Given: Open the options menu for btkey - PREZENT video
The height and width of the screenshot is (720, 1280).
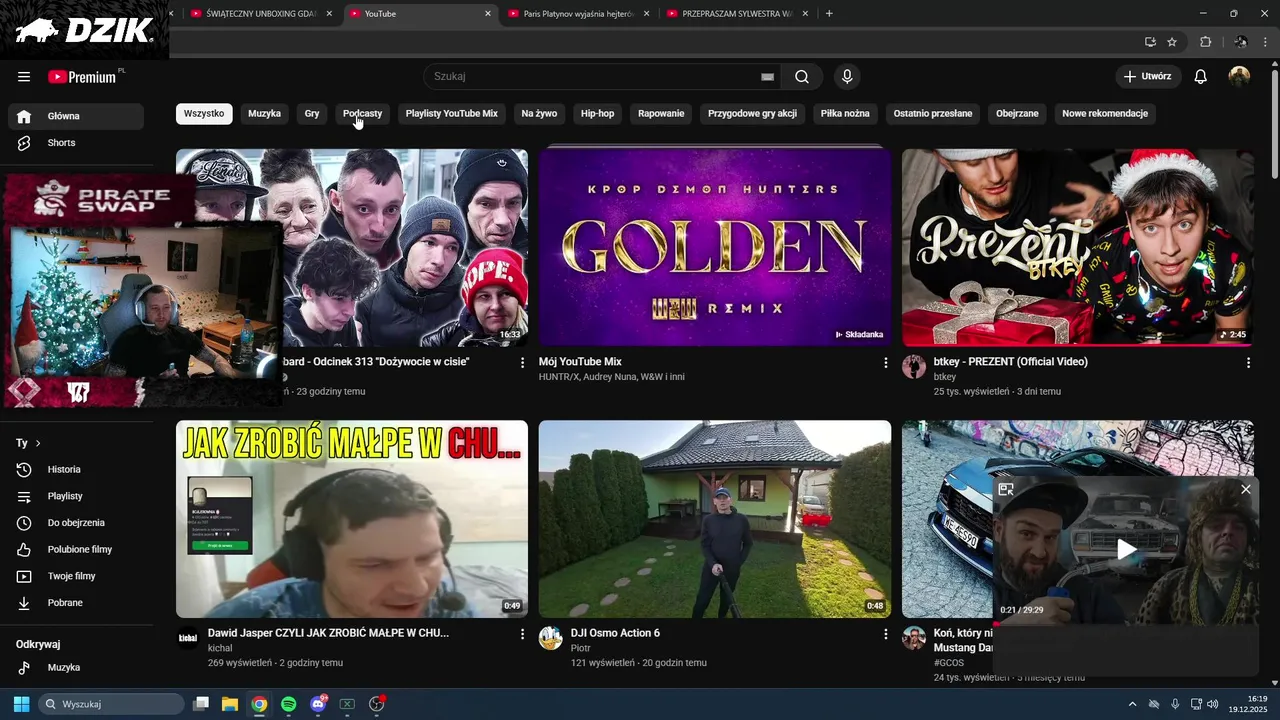Looking at the screenshot, I should pyautogui.click(x=1248, y=363).
